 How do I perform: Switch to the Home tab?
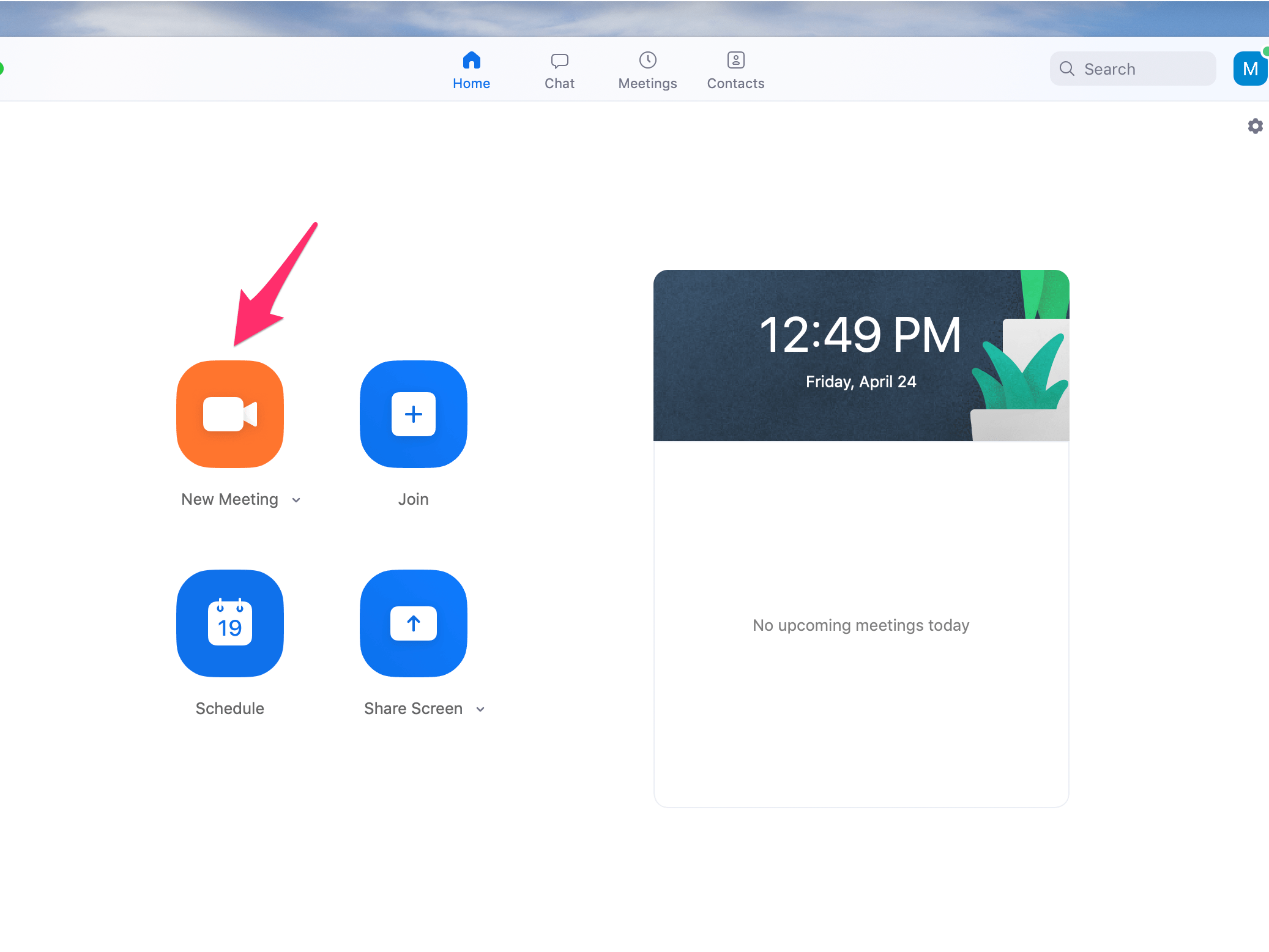pyautogui.click(x=471, y=70)
